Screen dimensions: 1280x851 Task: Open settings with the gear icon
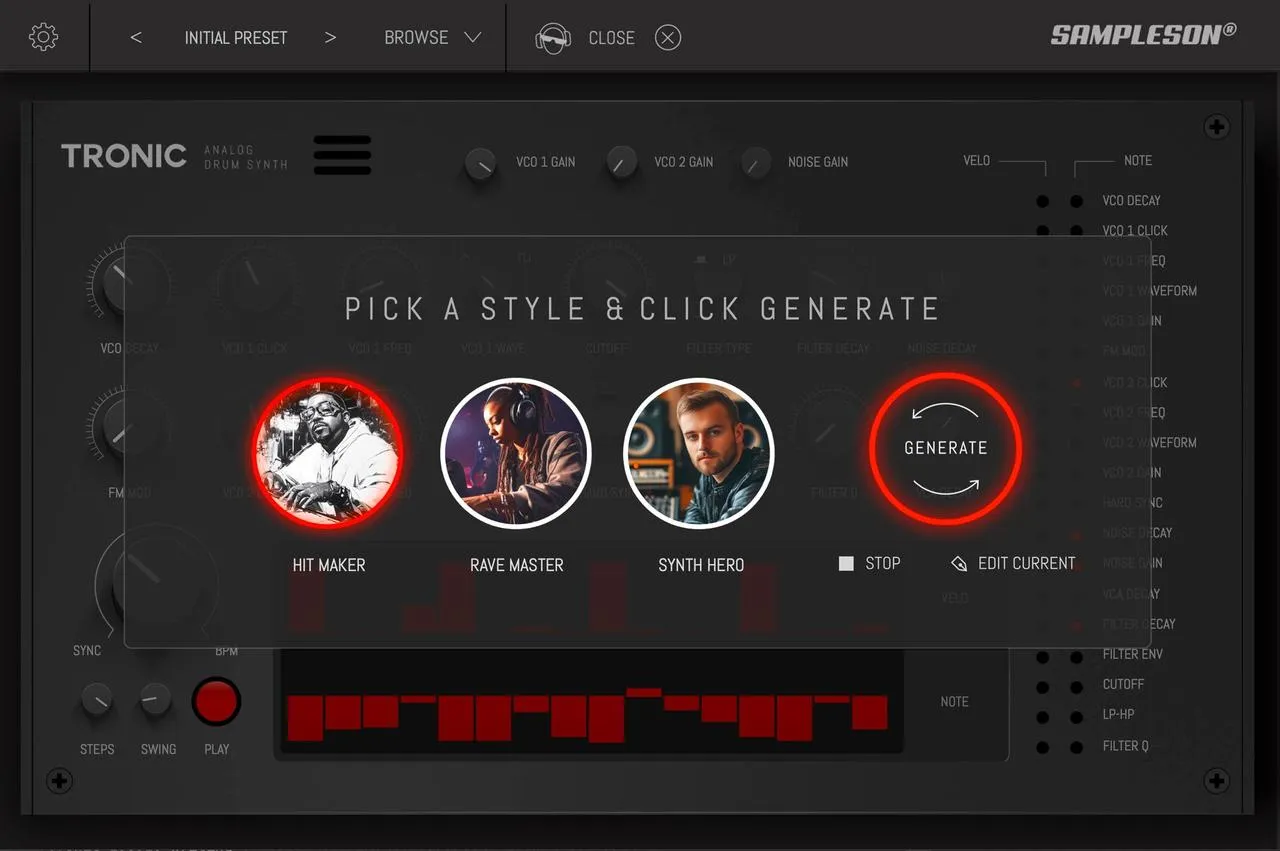tap(44, 37)
